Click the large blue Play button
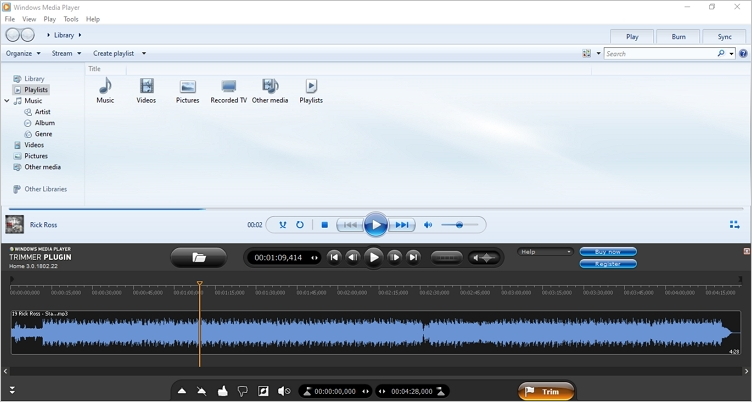 [376, 225]
